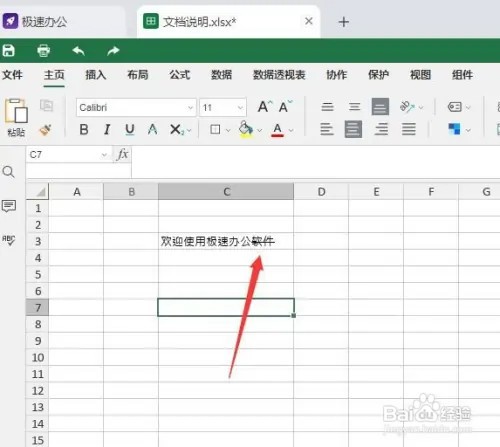Switch to the 视图 tab
Screen dimensions: 500x447
(421, 75)
